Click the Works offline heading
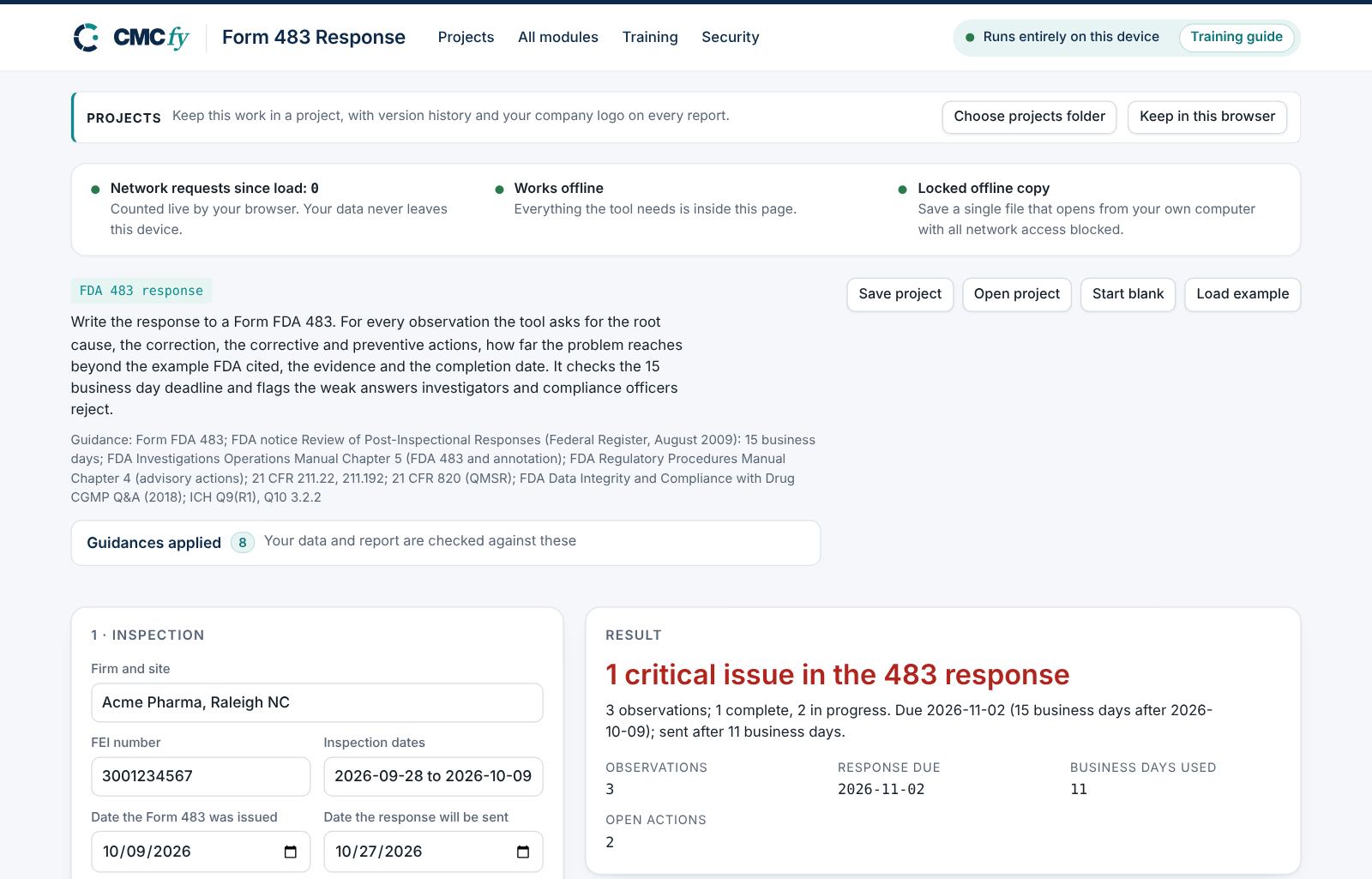The image size is (1372, 879). [559, 188]
